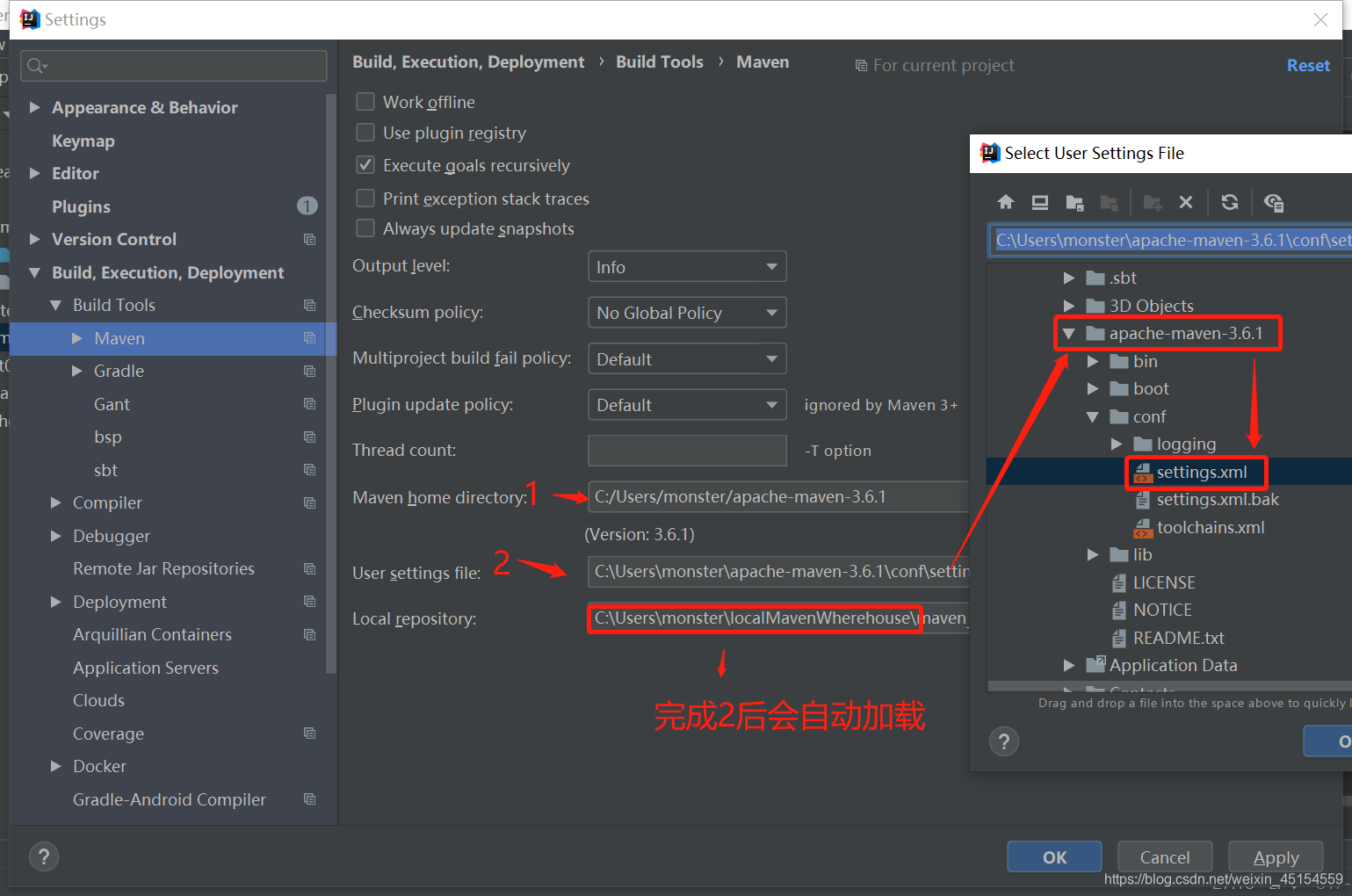1352x896 pixels.
Task: Open Multiproject build fail policy dropdown
Action: coord(687,359)
